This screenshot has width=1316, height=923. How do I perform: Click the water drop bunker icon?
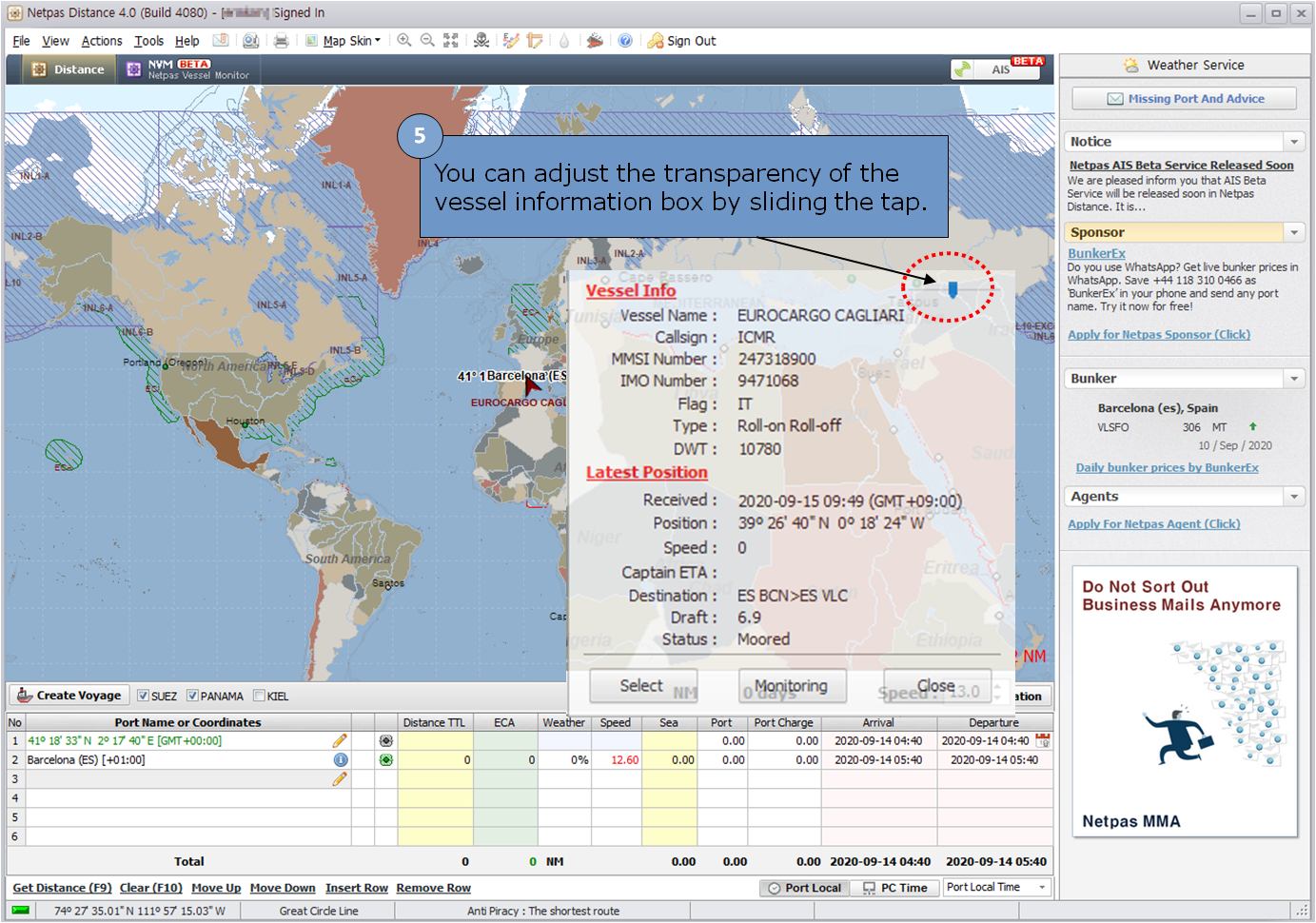point(564,40)
